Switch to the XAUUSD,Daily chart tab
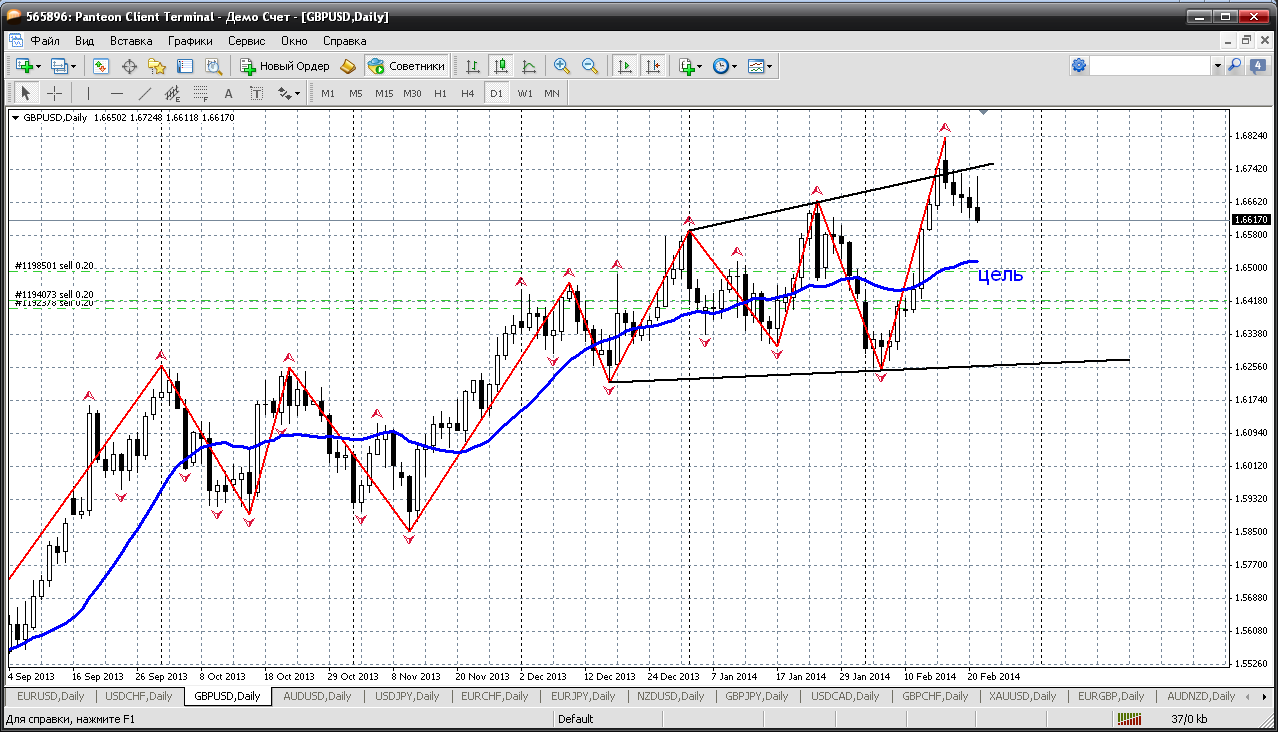Image resolution: width=1278 pixels, height=732 pixels. pyautogui.click(x=1020, y=696)
